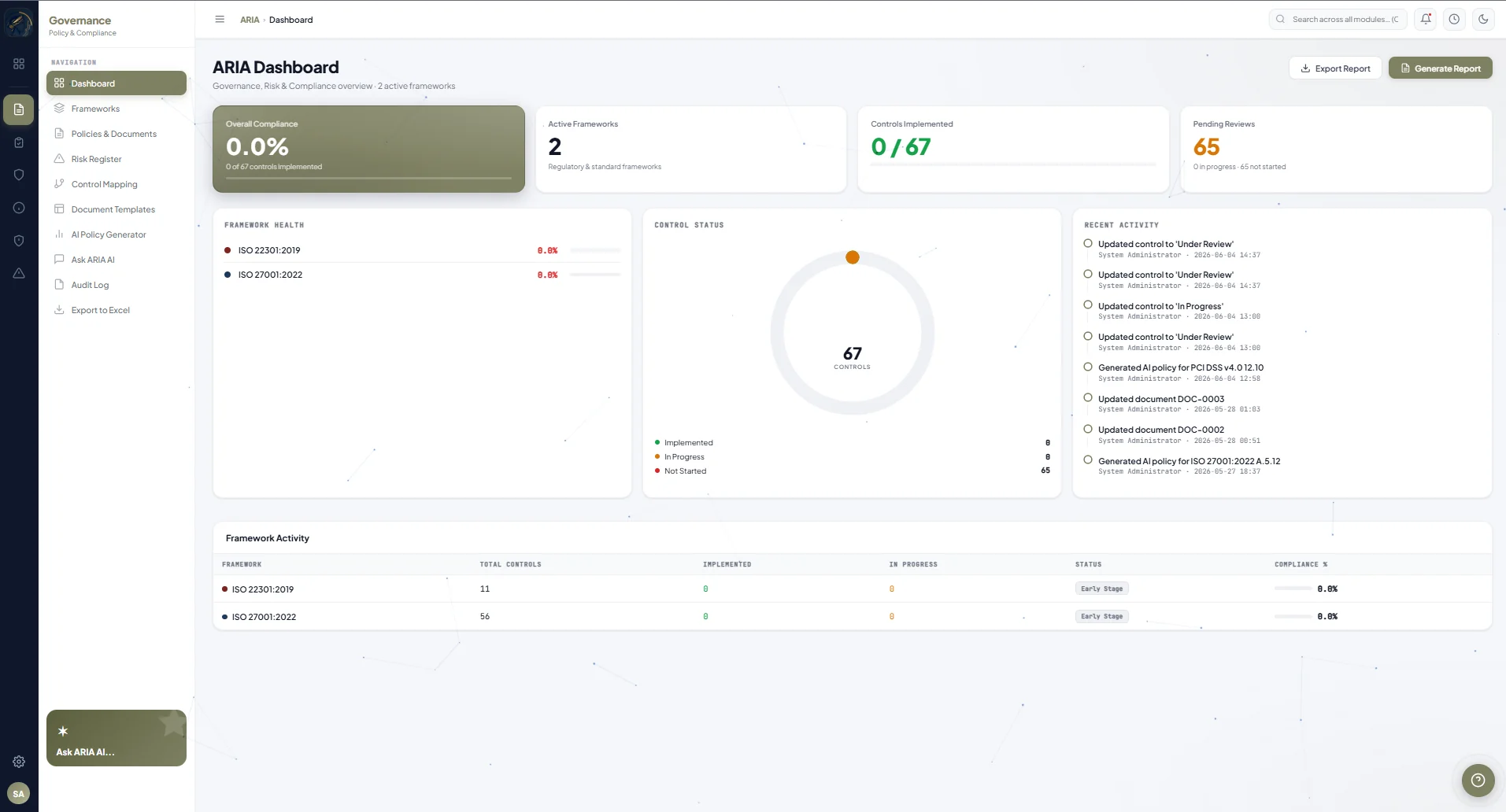
Task: Click the Frameworks layers icon
Action: [x=59, y=109]
